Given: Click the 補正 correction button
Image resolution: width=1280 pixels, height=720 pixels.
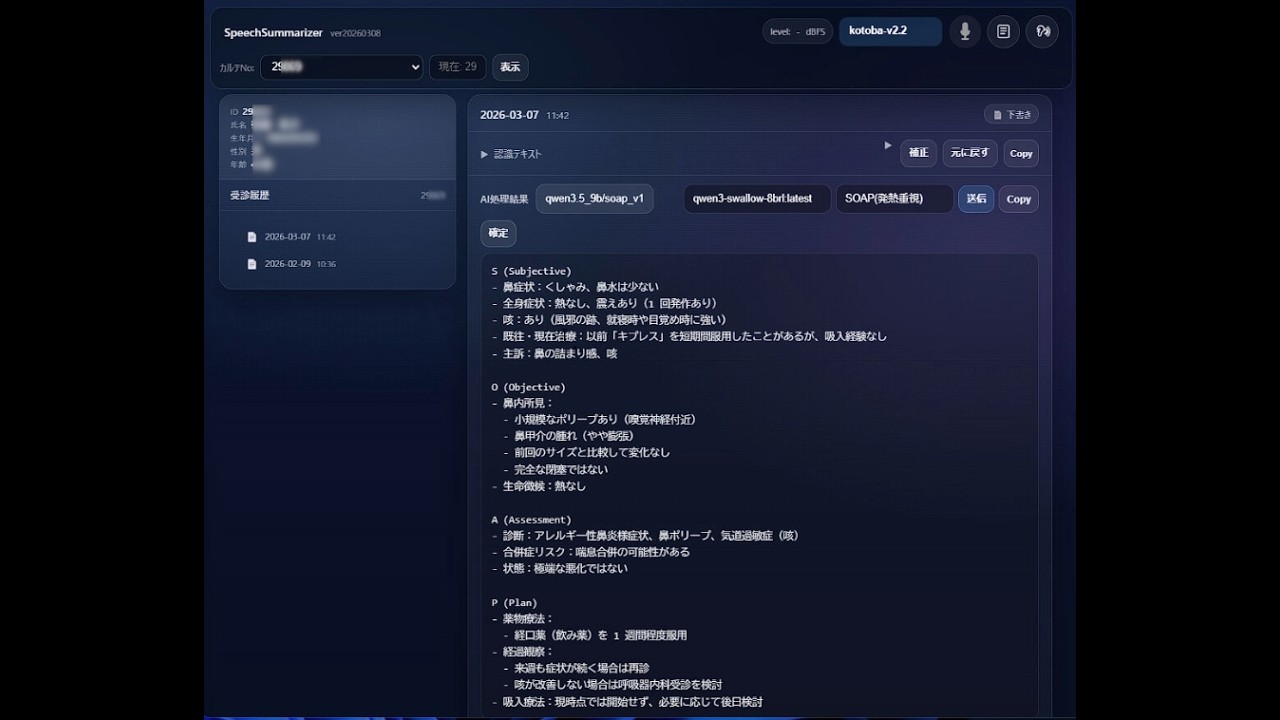Looking at the screenshot, I should point(918,153).
